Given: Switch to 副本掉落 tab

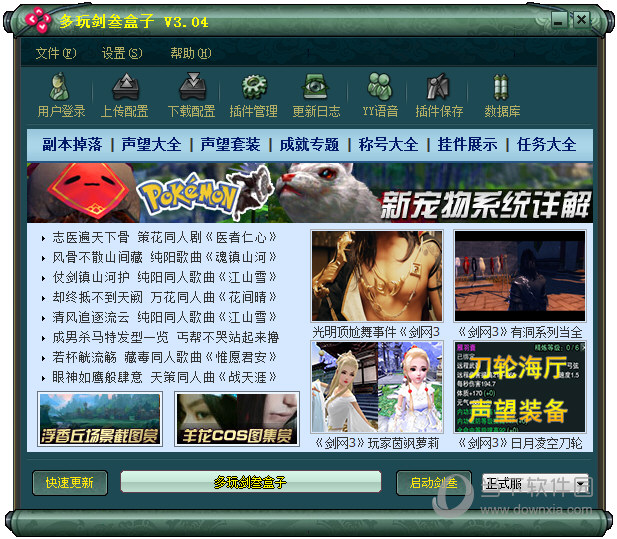Looking at the screenshot, I should (x=72, y=144).
